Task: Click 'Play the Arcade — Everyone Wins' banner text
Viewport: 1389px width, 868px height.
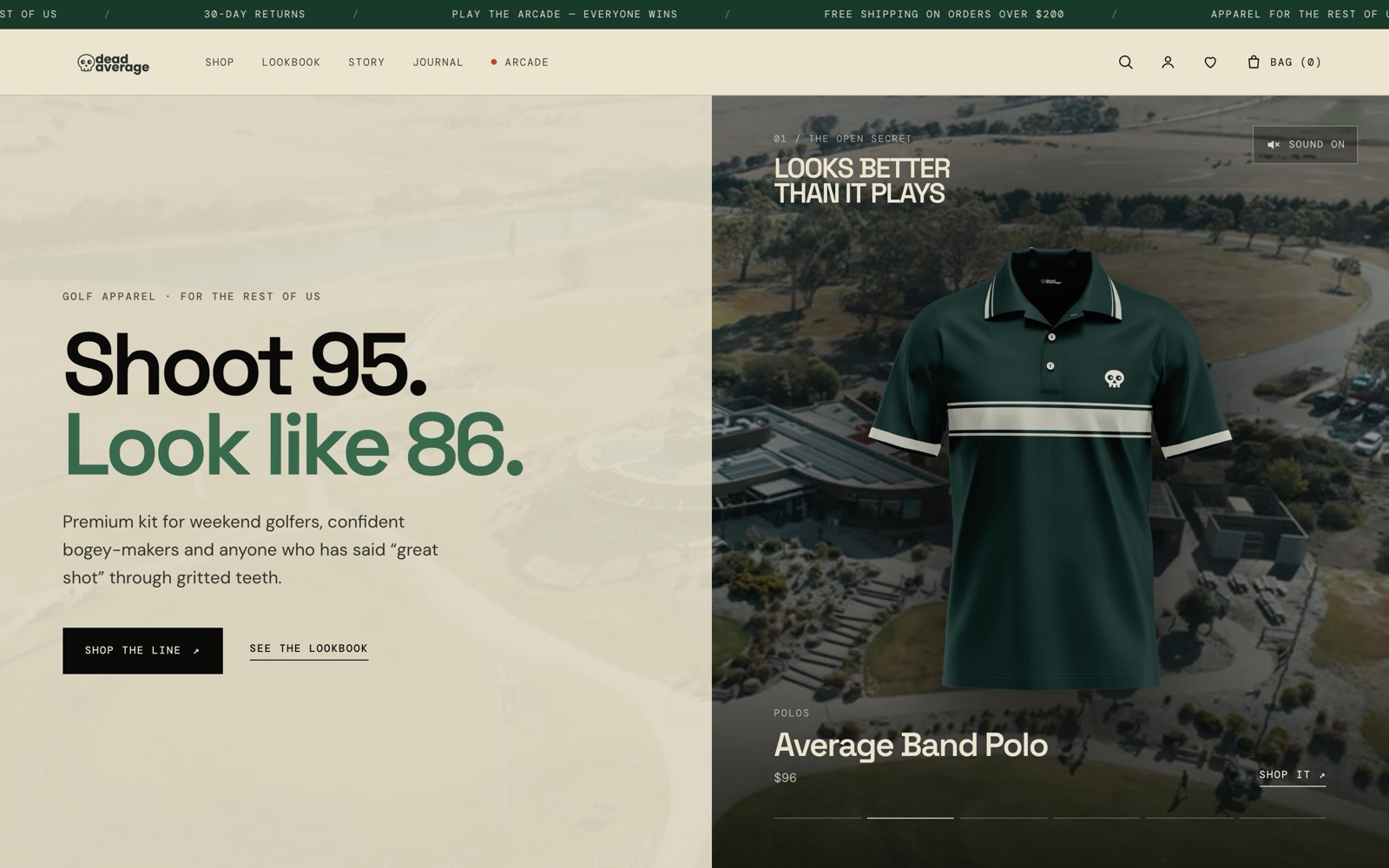Action: coord(564,15)
